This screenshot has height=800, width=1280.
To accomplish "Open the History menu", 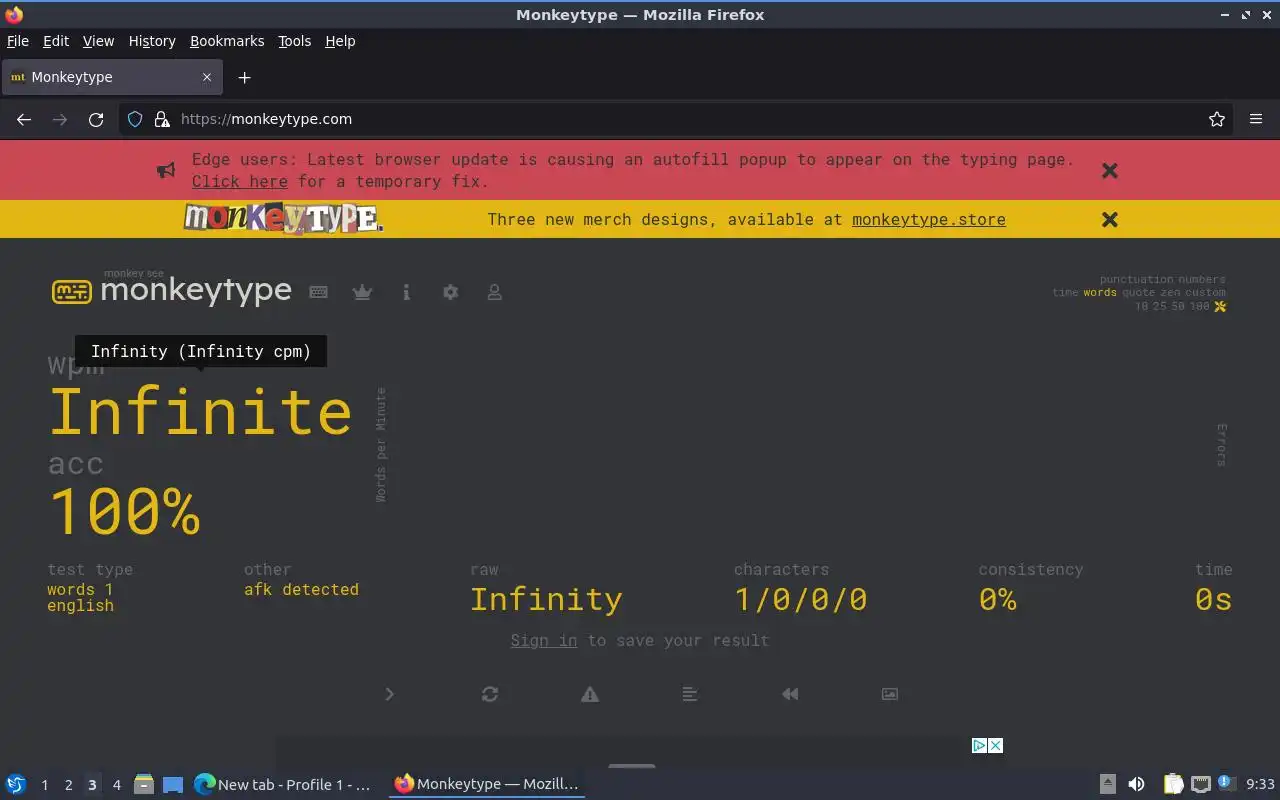I will pyautogui.click(x=152, y=41).
